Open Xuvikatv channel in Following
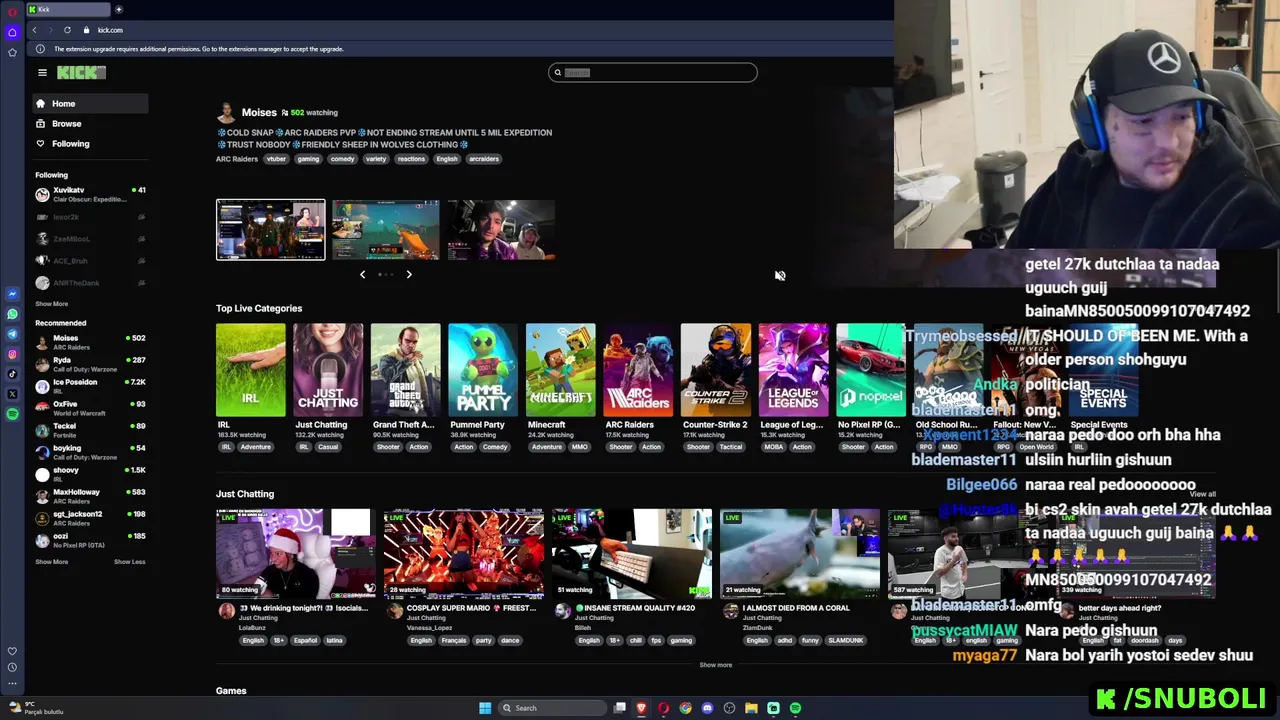The height and width of the screenshot is (720, 1280). [x=91, y=194]
